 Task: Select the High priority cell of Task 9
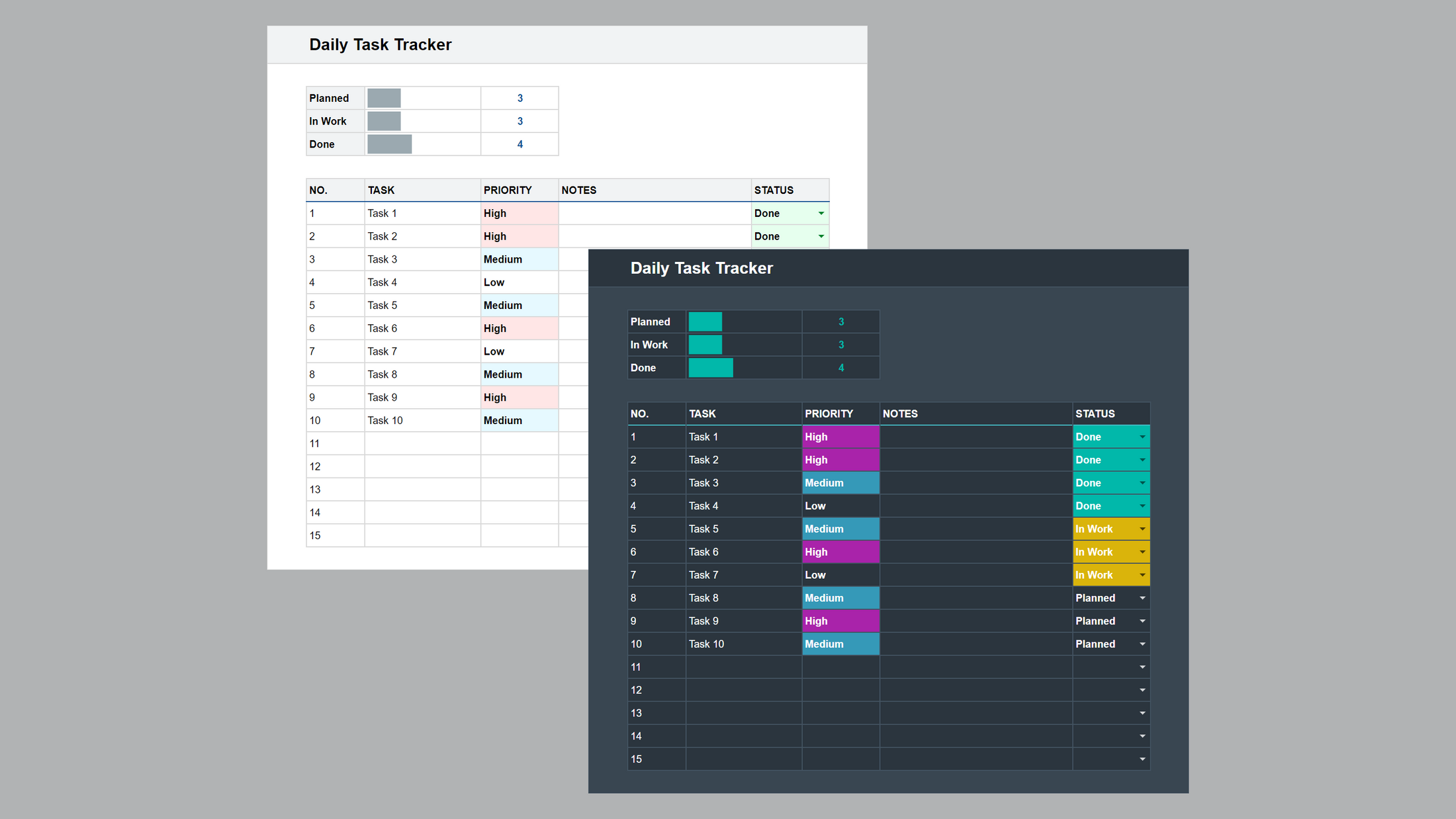tap(841, 621)
